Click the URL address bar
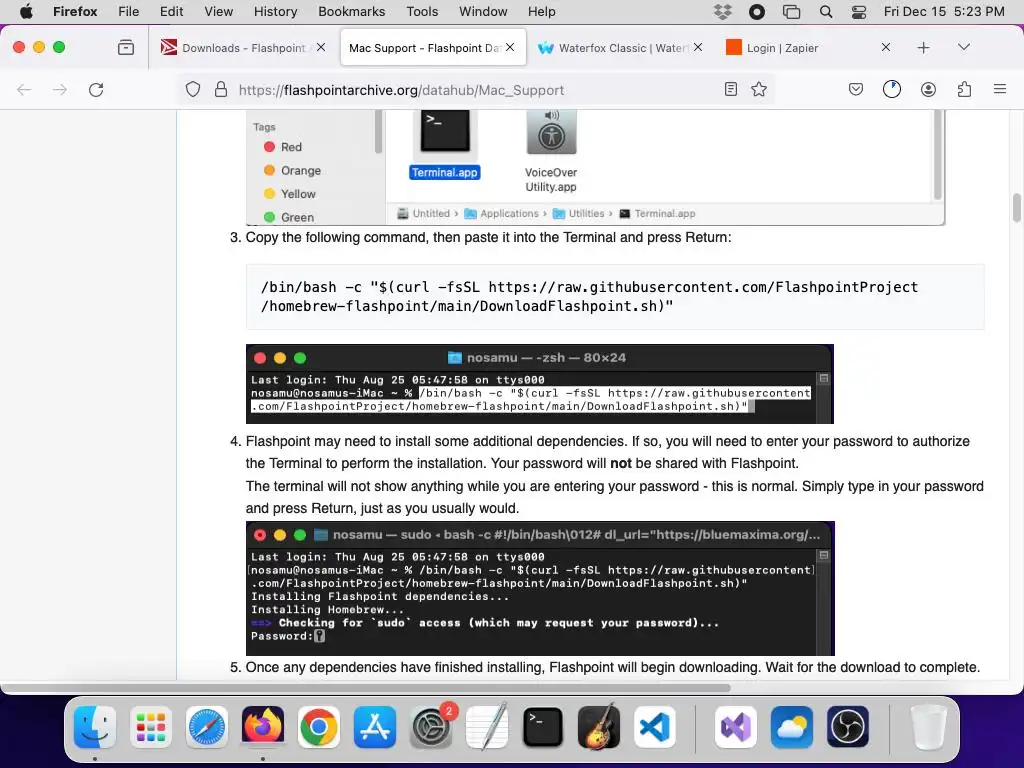Viewport: 1024px width, 768px height. (476, 89)
